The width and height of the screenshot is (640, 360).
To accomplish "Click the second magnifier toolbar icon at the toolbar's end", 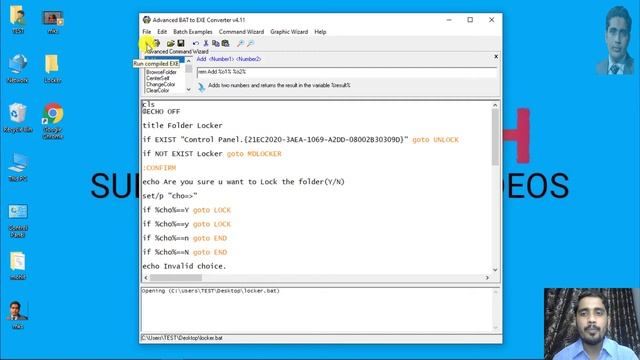I will click(251, 43).
